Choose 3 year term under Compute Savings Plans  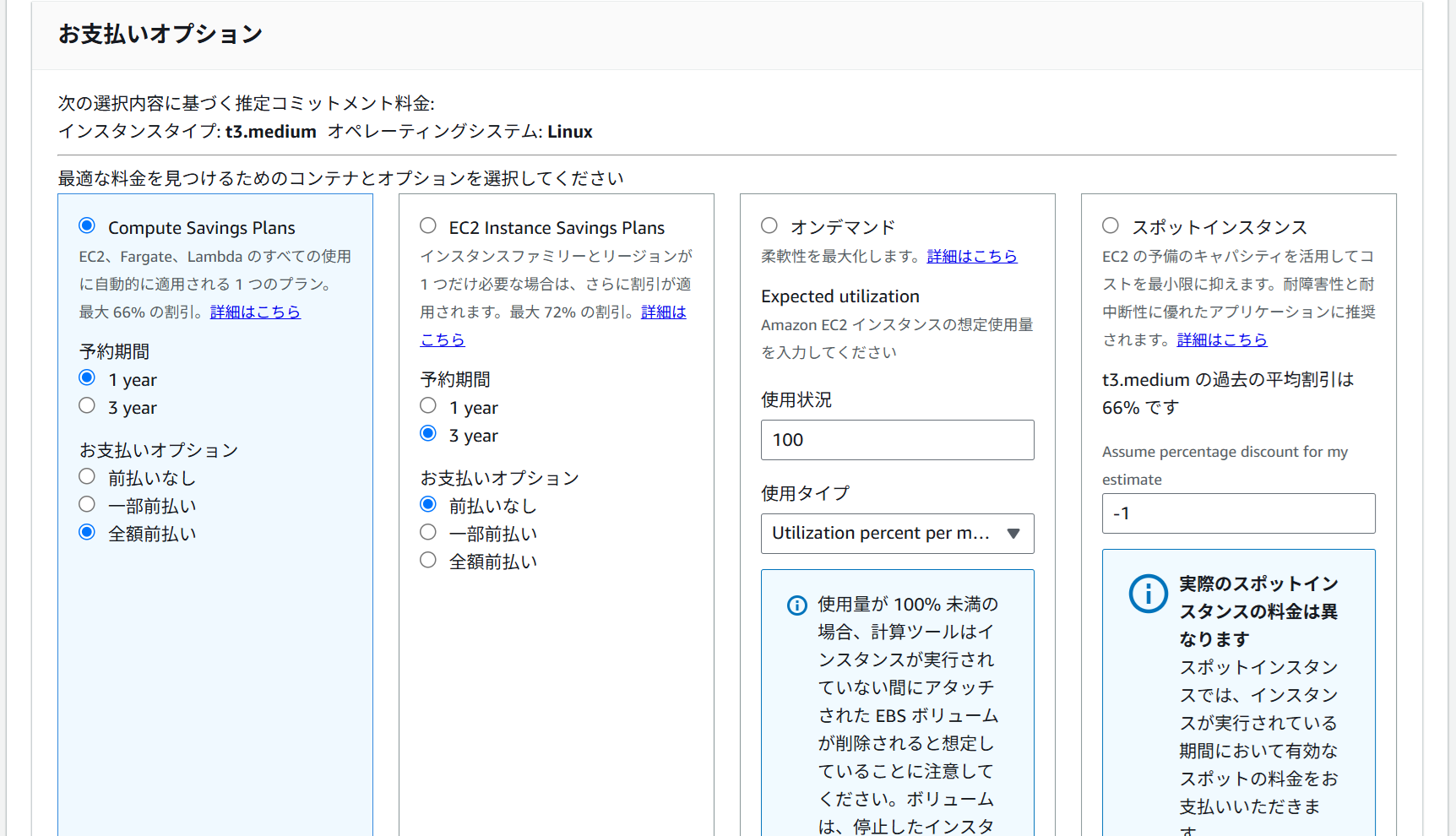point(87,405)
